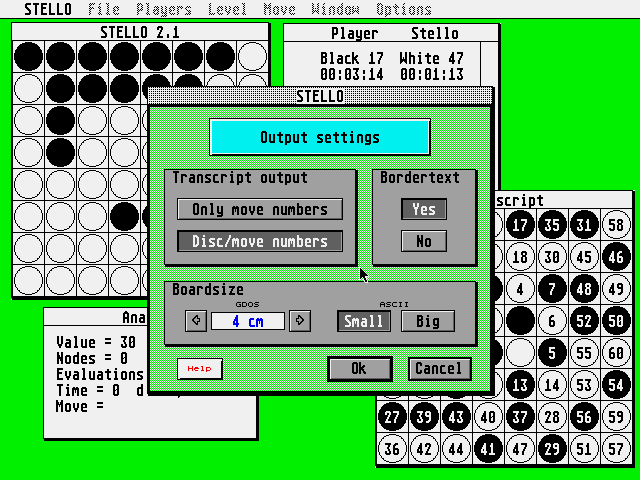
Task: Click transcript disc number 60
Action: 616,353
